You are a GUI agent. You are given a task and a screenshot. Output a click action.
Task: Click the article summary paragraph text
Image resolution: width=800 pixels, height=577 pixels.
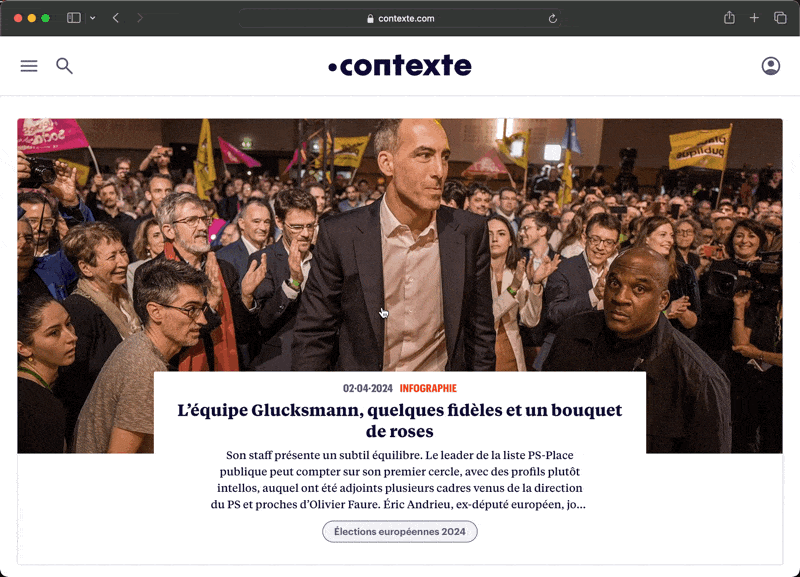[400, 480]
